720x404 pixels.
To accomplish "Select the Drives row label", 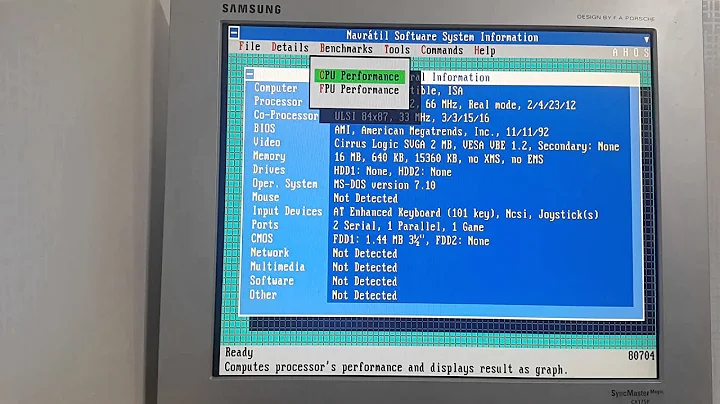I will [269, 170].
